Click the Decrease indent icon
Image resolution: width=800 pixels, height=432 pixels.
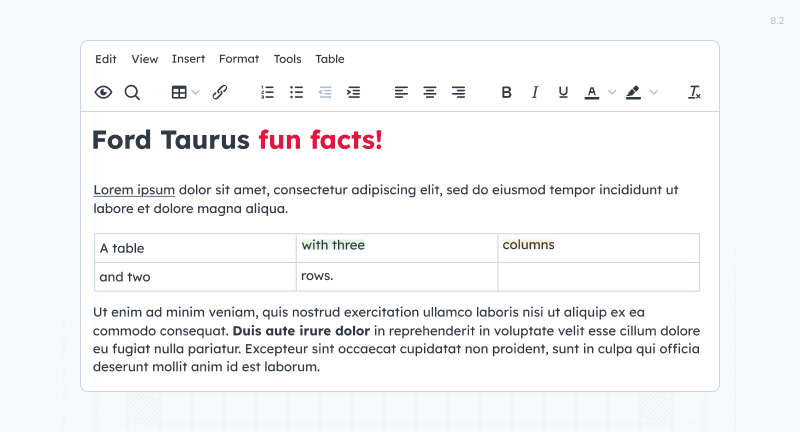325,92
